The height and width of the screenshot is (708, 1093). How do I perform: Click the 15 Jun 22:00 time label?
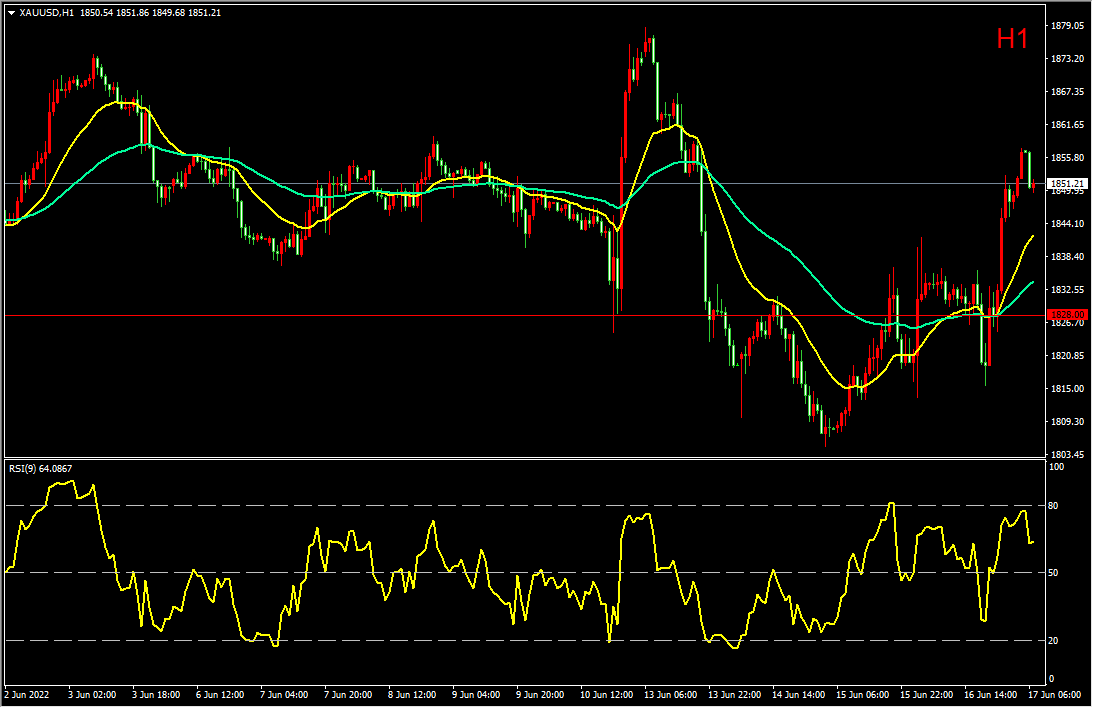(x=927, y=695)
